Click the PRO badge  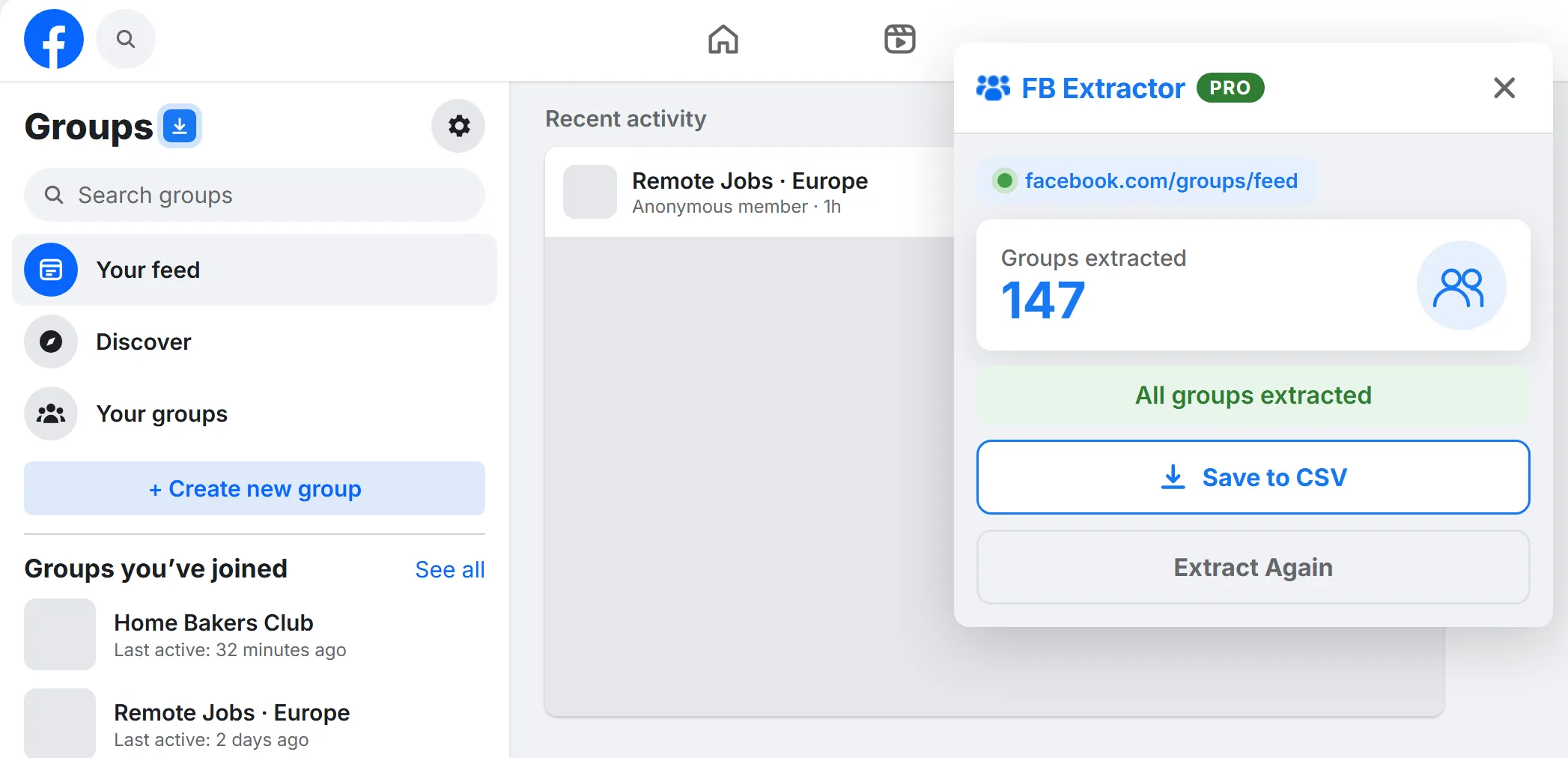click(1230, 88)
